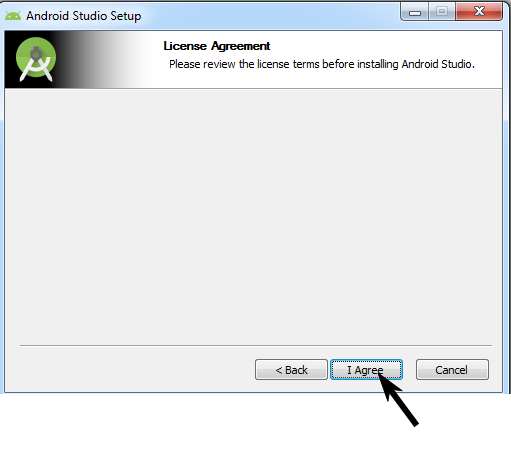Click the gray footer area left of < Back
Viewport: 511px width, 453px height.
pyautogui.click(x=130, y=370)
